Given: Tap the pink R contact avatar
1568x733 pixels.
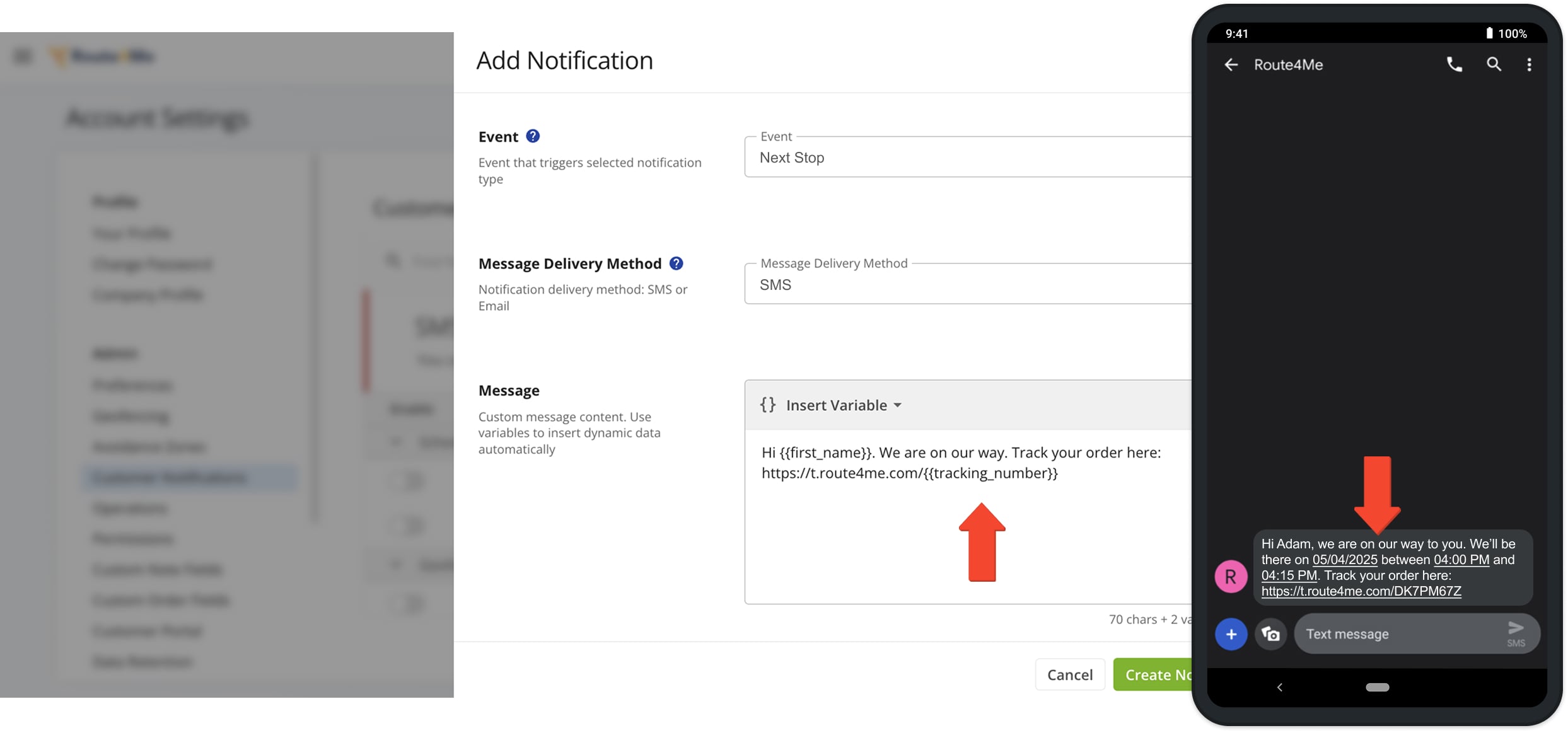Looking at the screenshot, I should point(1231,576).
